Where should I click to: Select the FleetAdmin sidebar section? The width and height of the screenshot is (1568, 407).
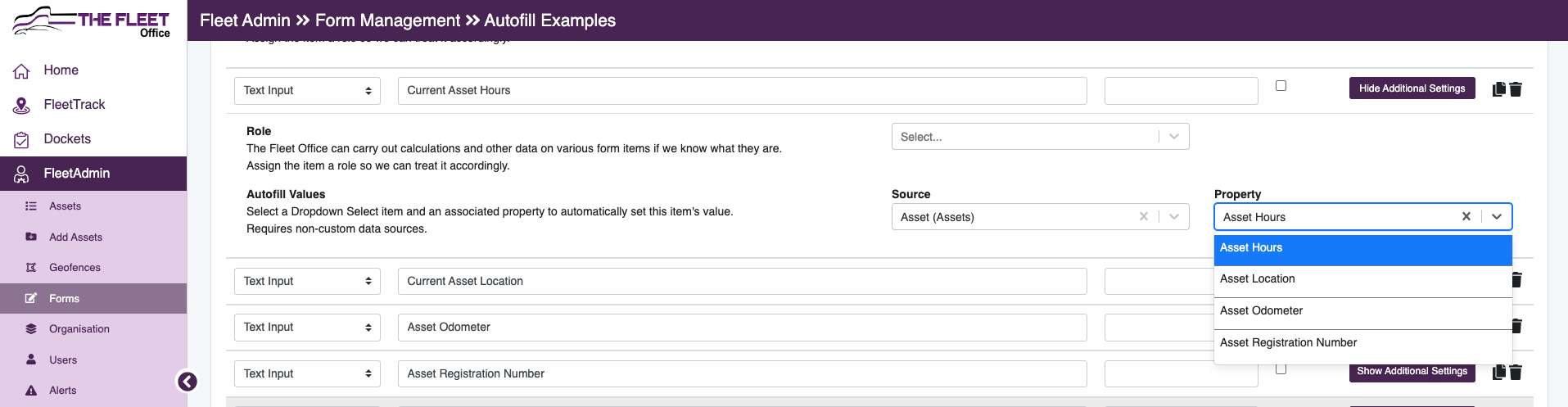pos(93,174)
